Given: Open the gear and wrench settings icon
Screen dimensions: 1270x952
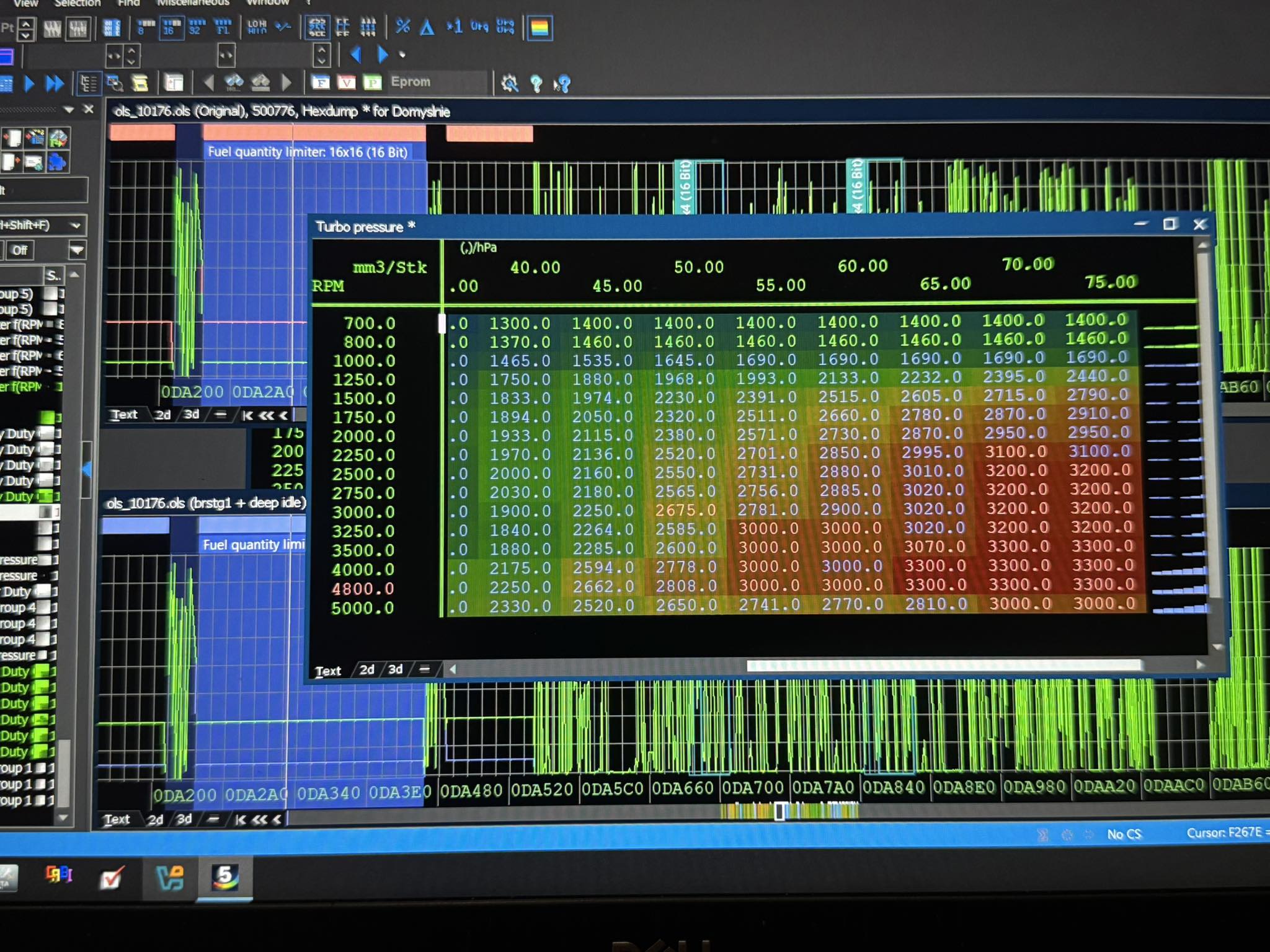Looking at the screenshot, I should (510, 83).
